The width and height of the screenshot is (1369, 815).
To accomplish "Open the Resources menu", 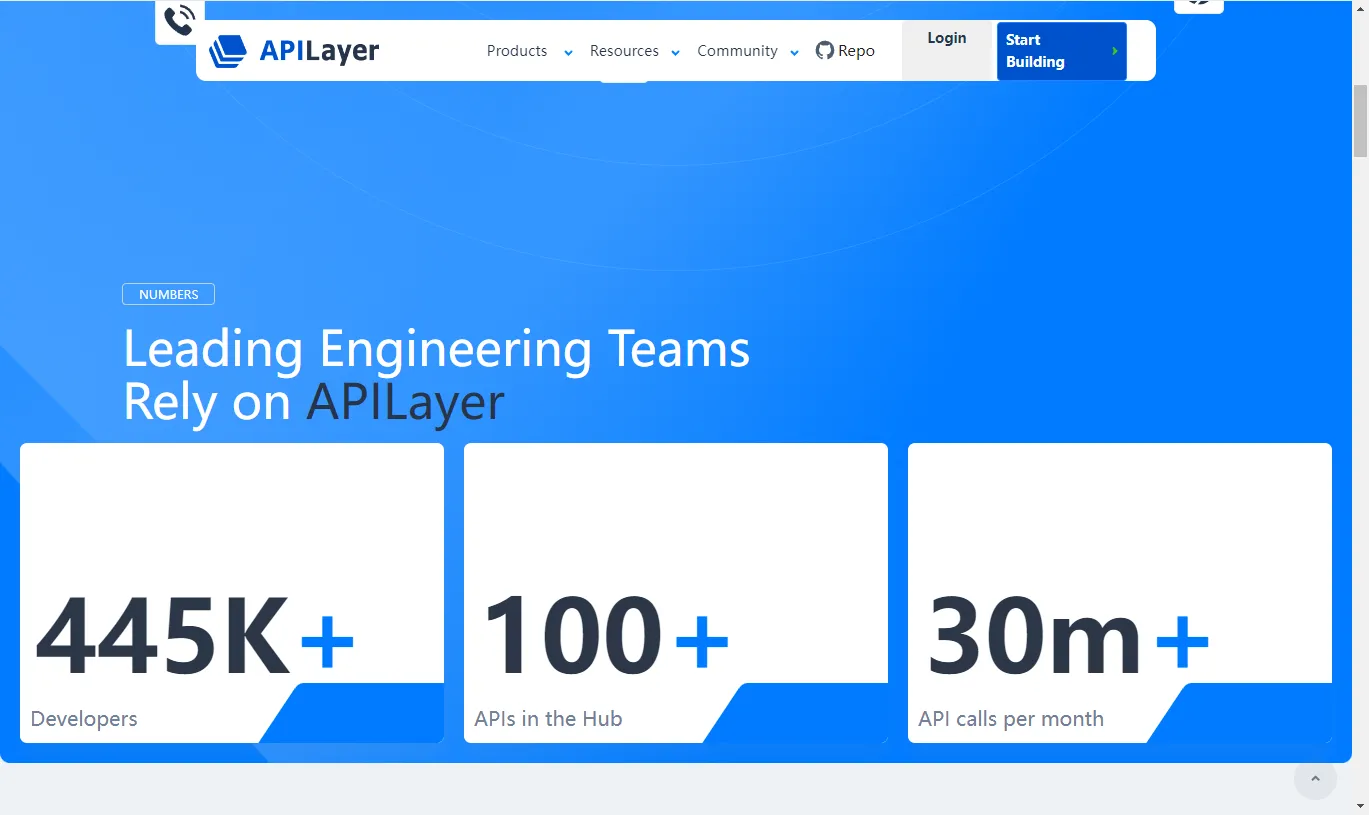I will 624,51.
